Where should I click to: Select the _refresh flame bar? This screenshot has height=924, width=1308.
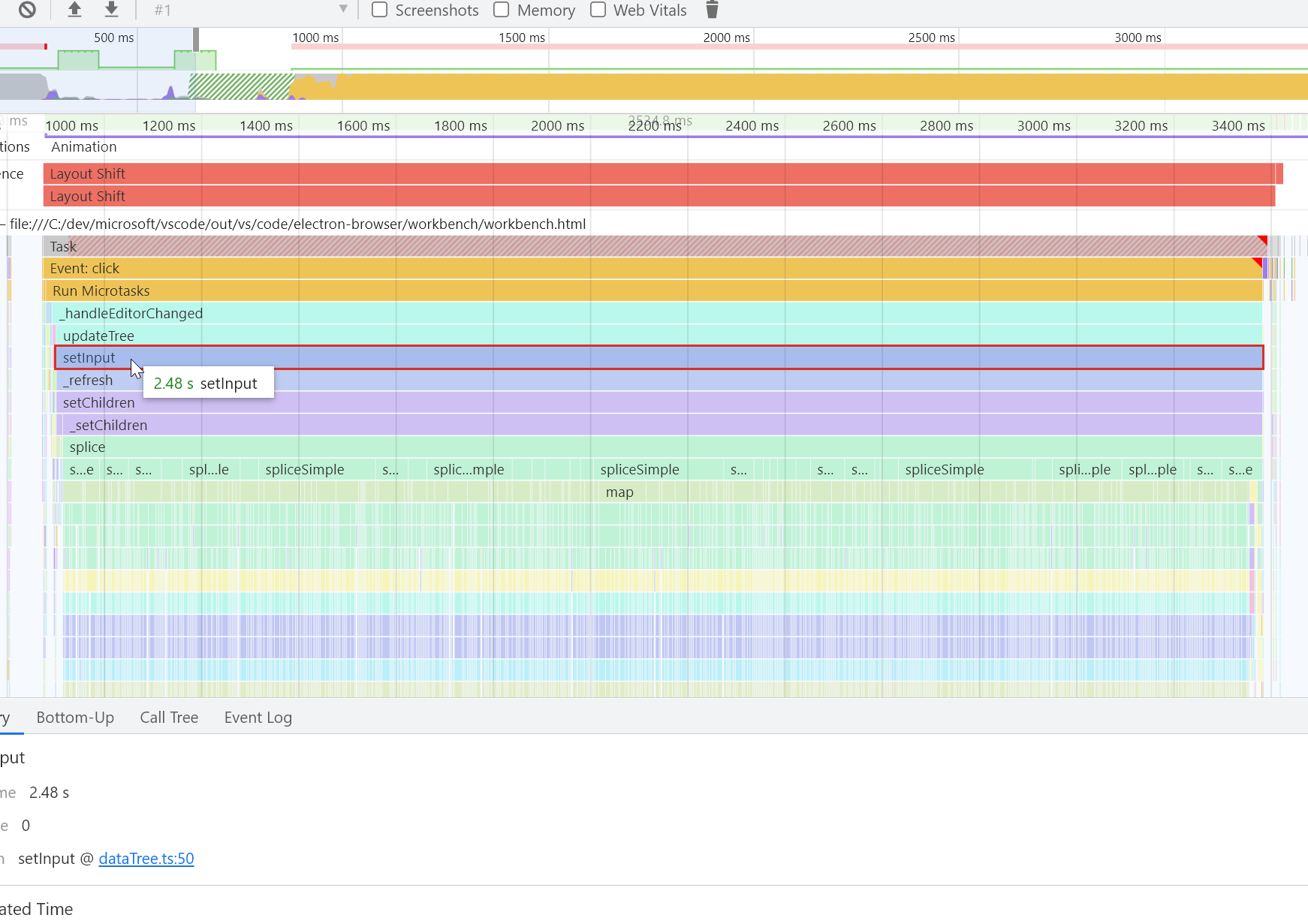click(659, 381)
